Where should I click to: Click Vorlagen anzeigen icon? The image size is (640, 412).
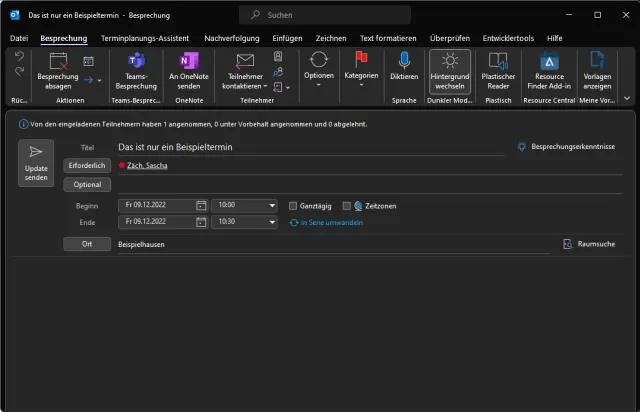[597, 62]
